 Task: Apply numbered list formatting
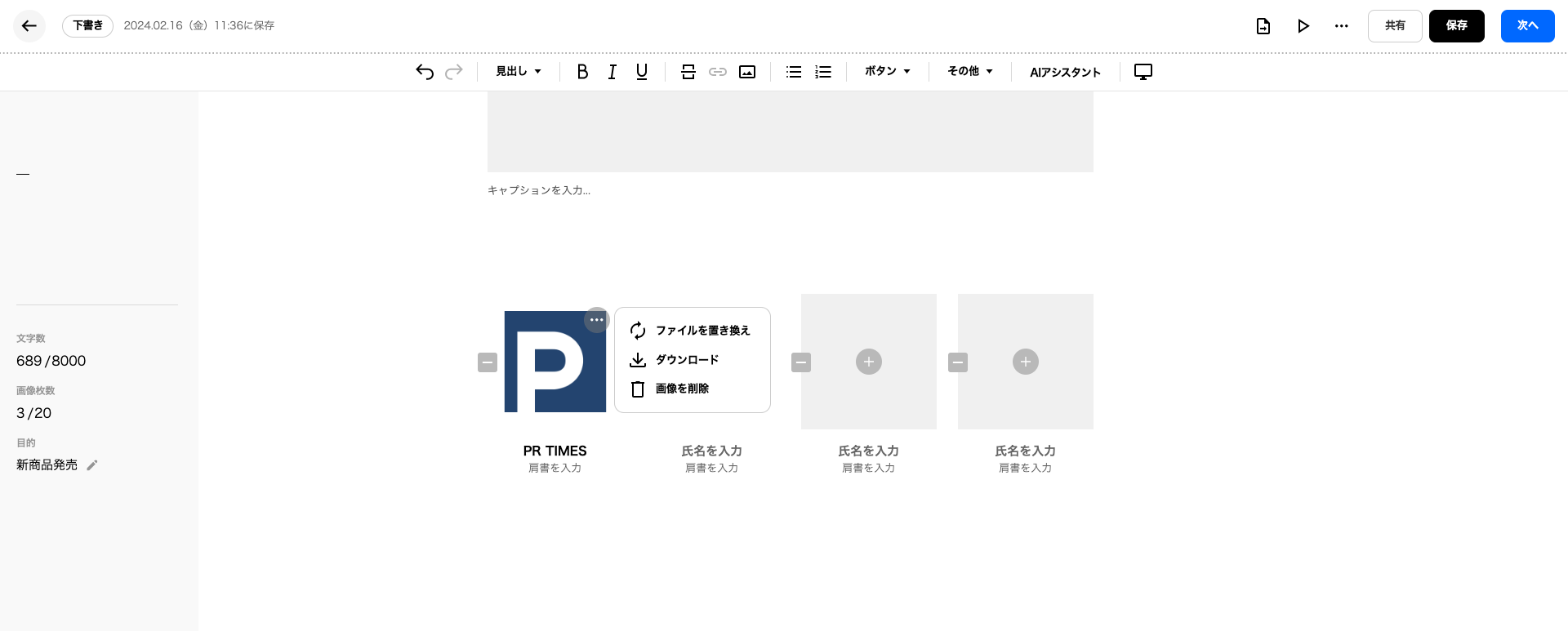click(x=823, y=72)
